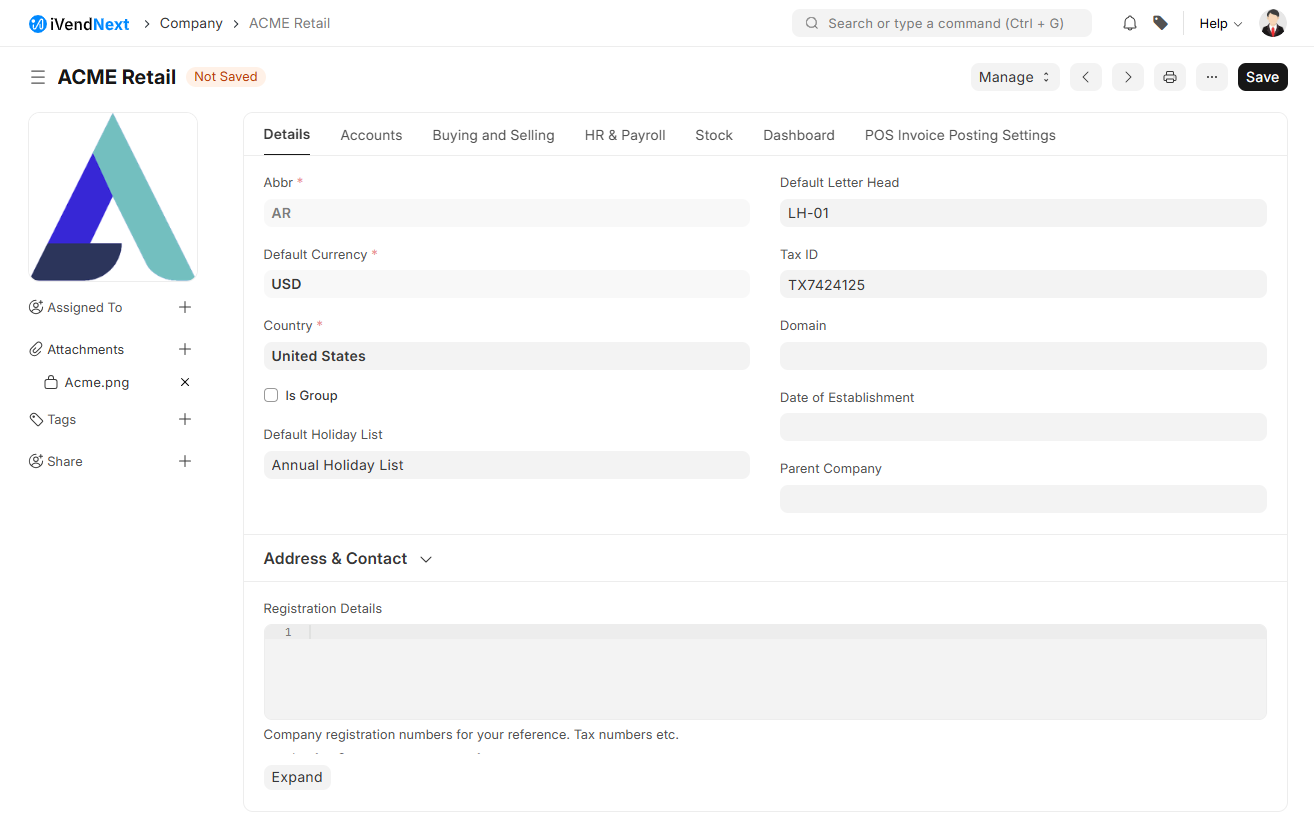
Task: Remove the Acme.png attachment
Action: [x=185, y=382]
